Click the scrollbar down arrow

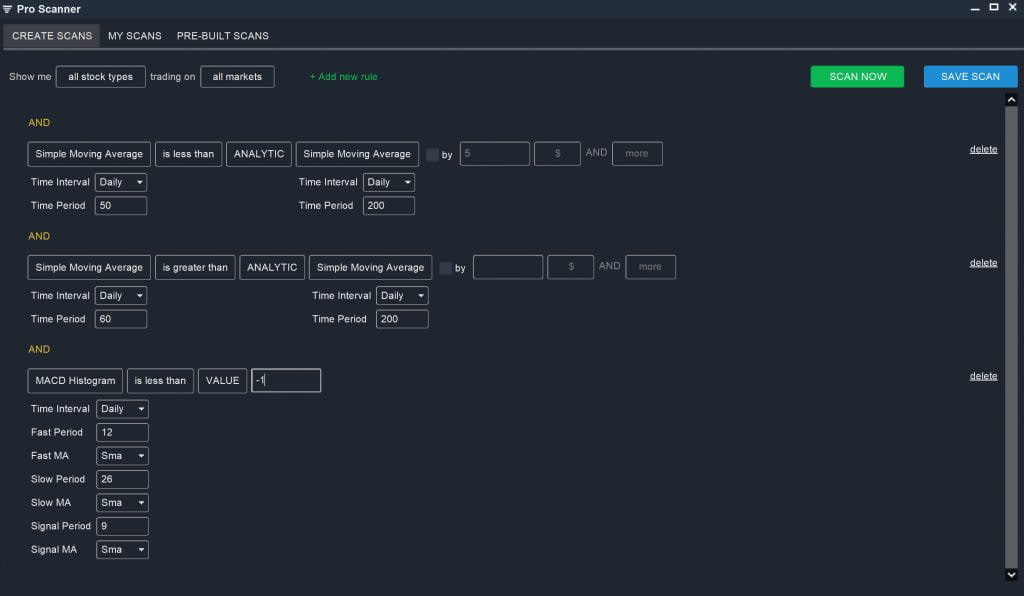(1011, 575)
